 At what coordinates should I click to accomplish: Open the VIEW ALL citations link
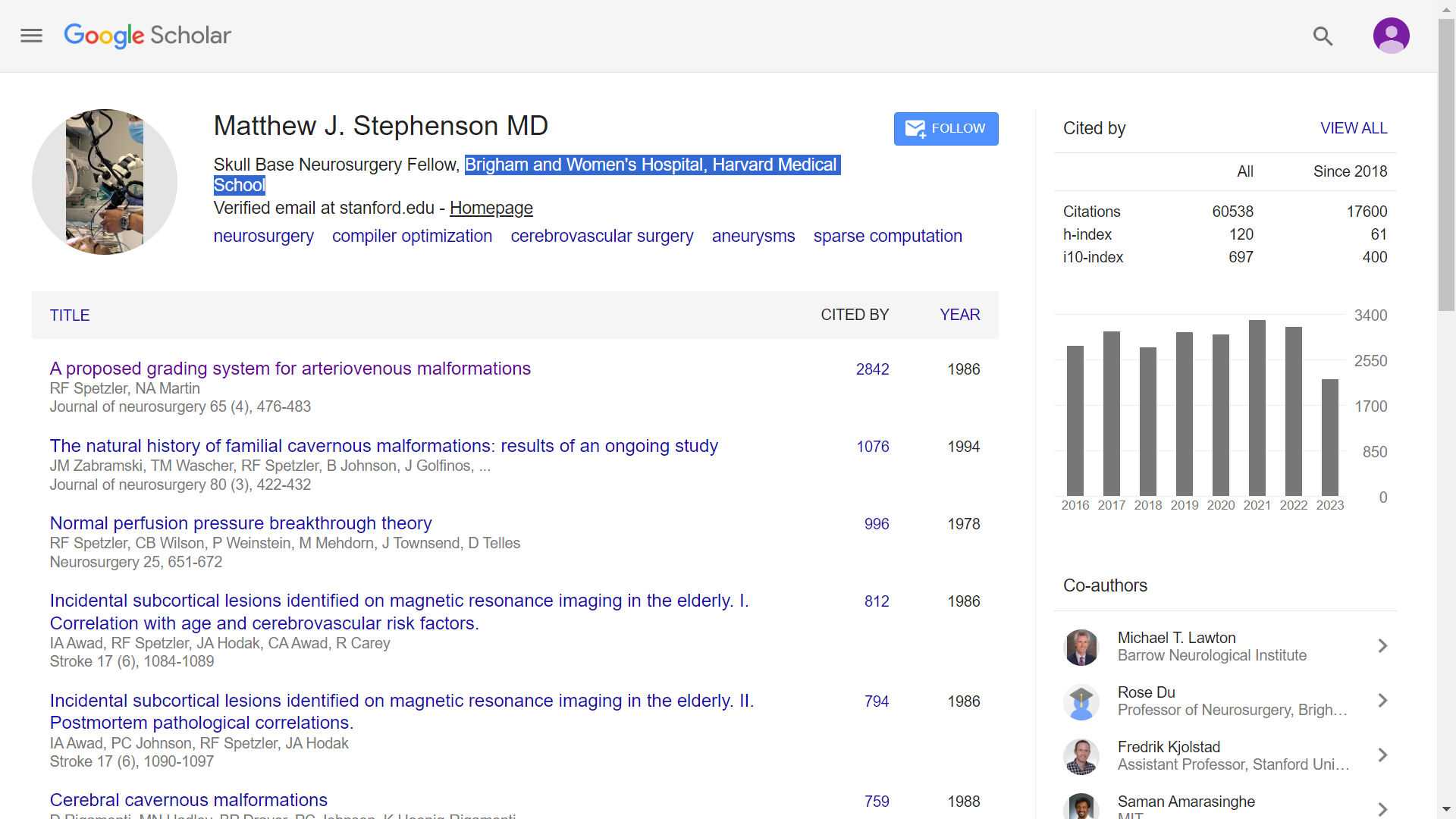pos(1354,128)
